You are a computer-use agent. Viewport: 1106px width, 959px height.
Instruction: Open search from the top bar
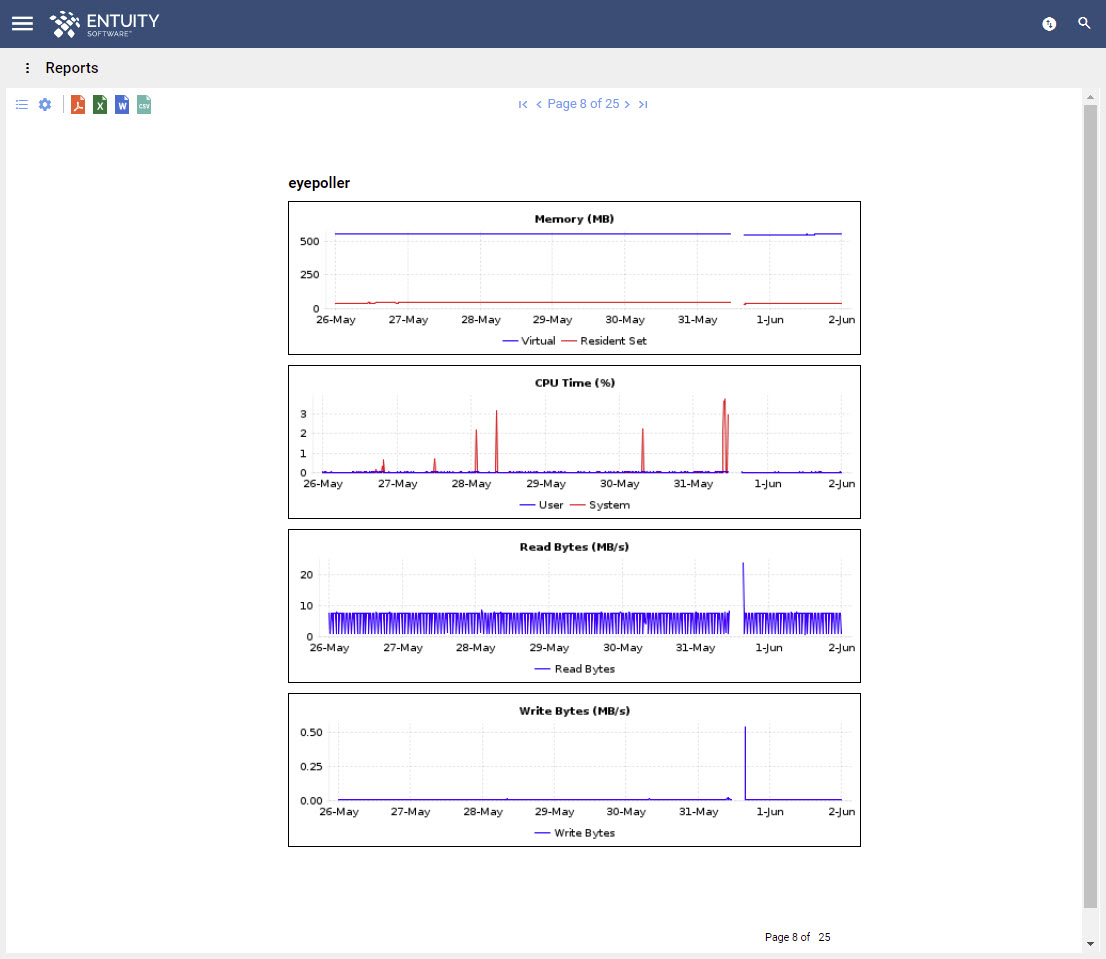1084,23
